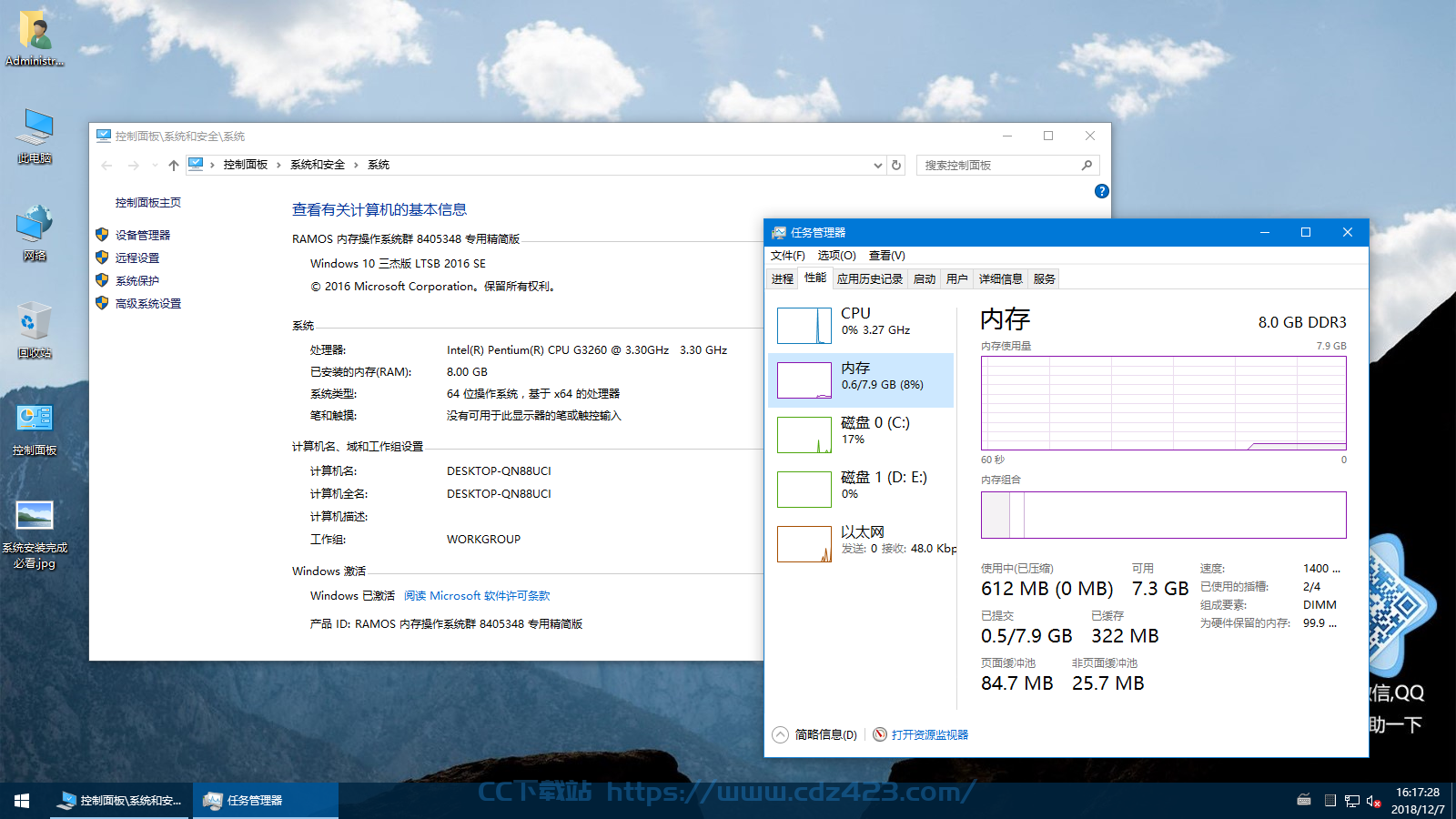1456x819 pixels.
Task: Click forward arrow in the control panel window
Action: point(134,166)
